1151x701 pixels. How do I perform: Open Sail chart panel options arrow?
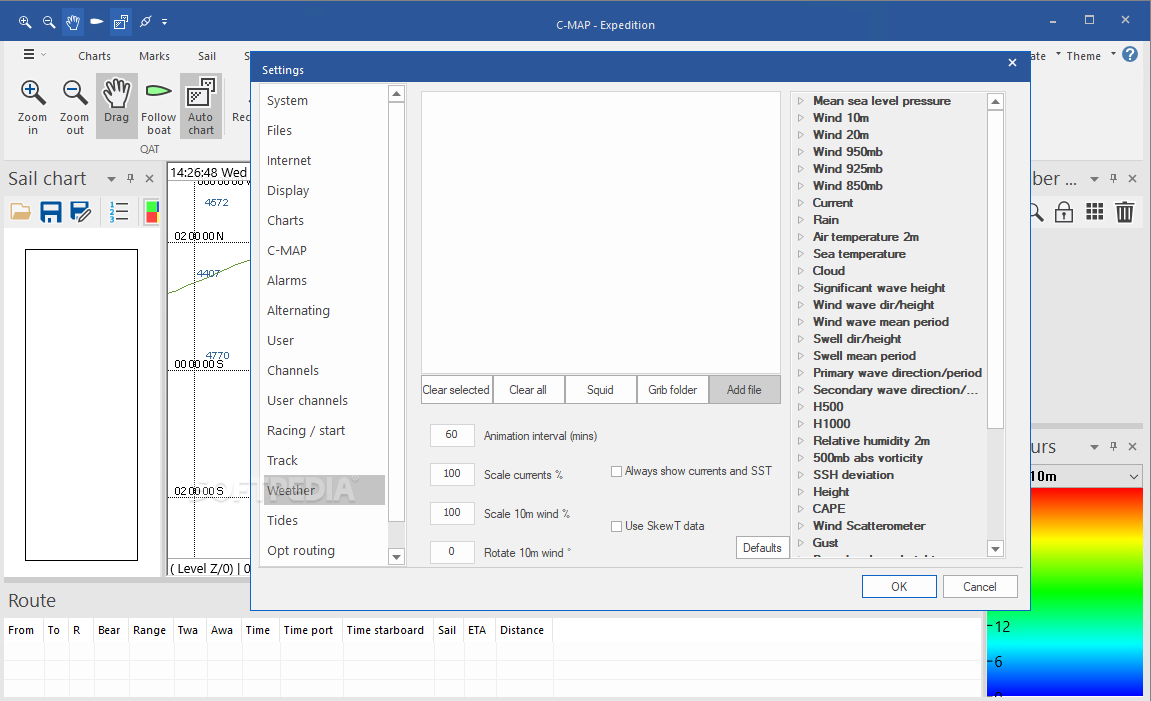coord(112,178)
